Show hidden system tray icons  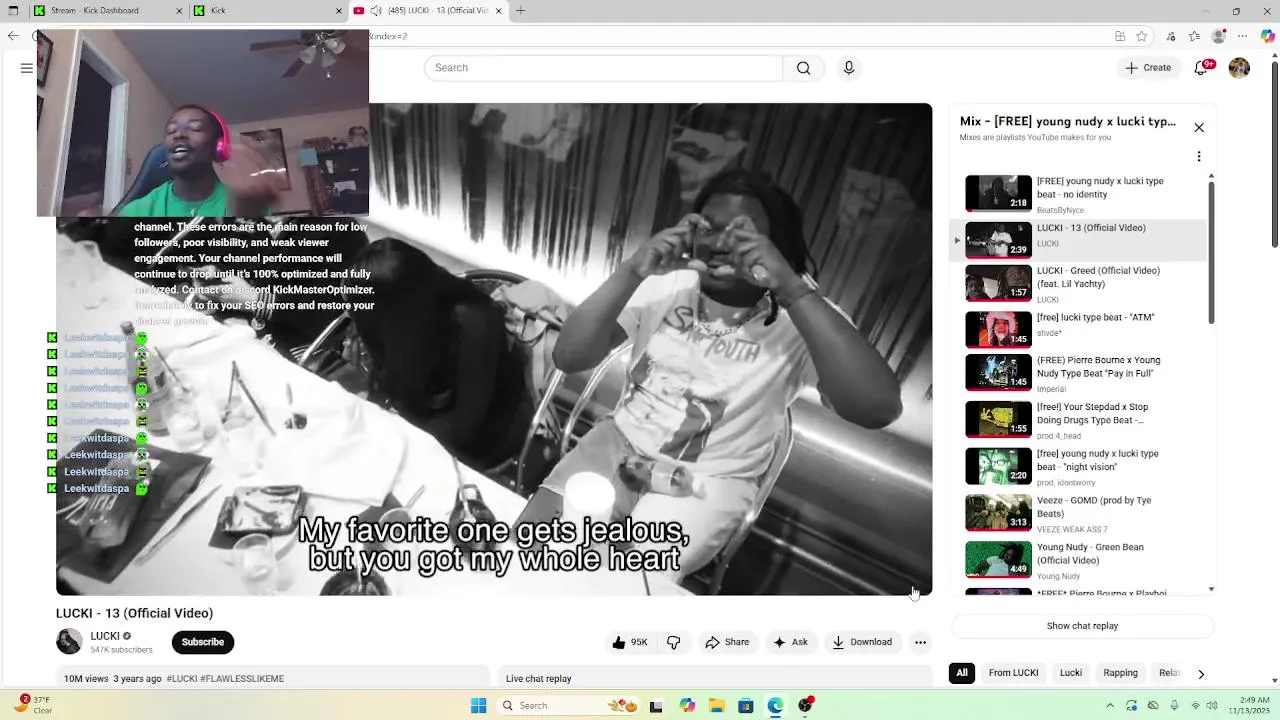1110,705
